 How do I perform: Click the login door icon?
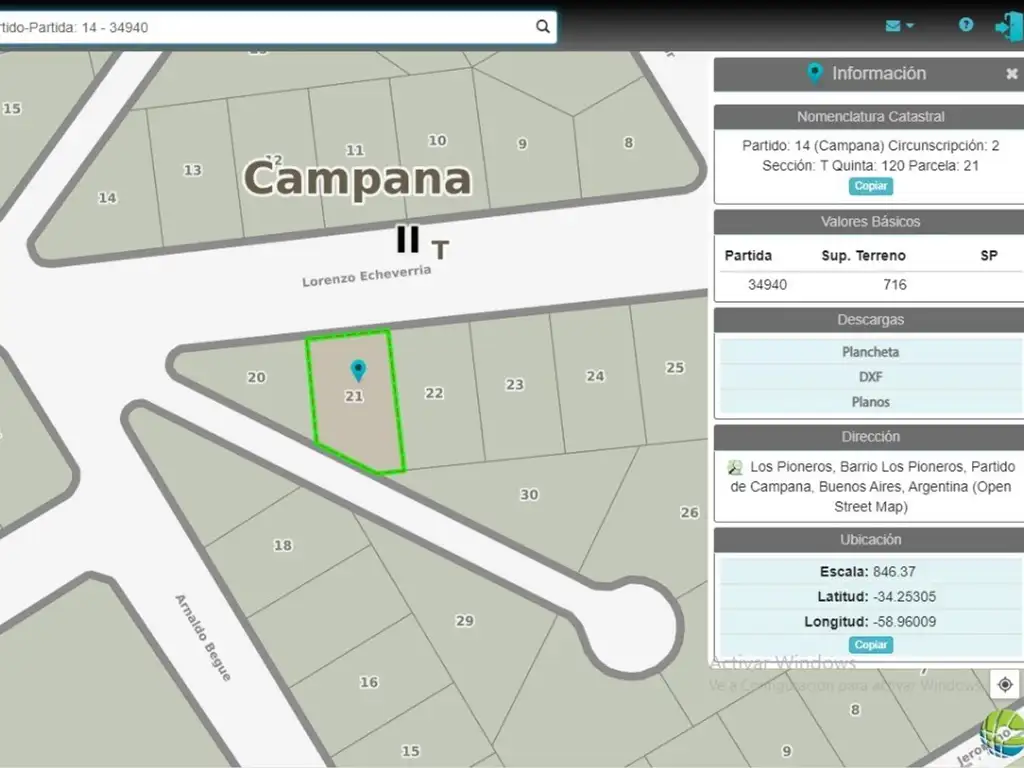1006,26
